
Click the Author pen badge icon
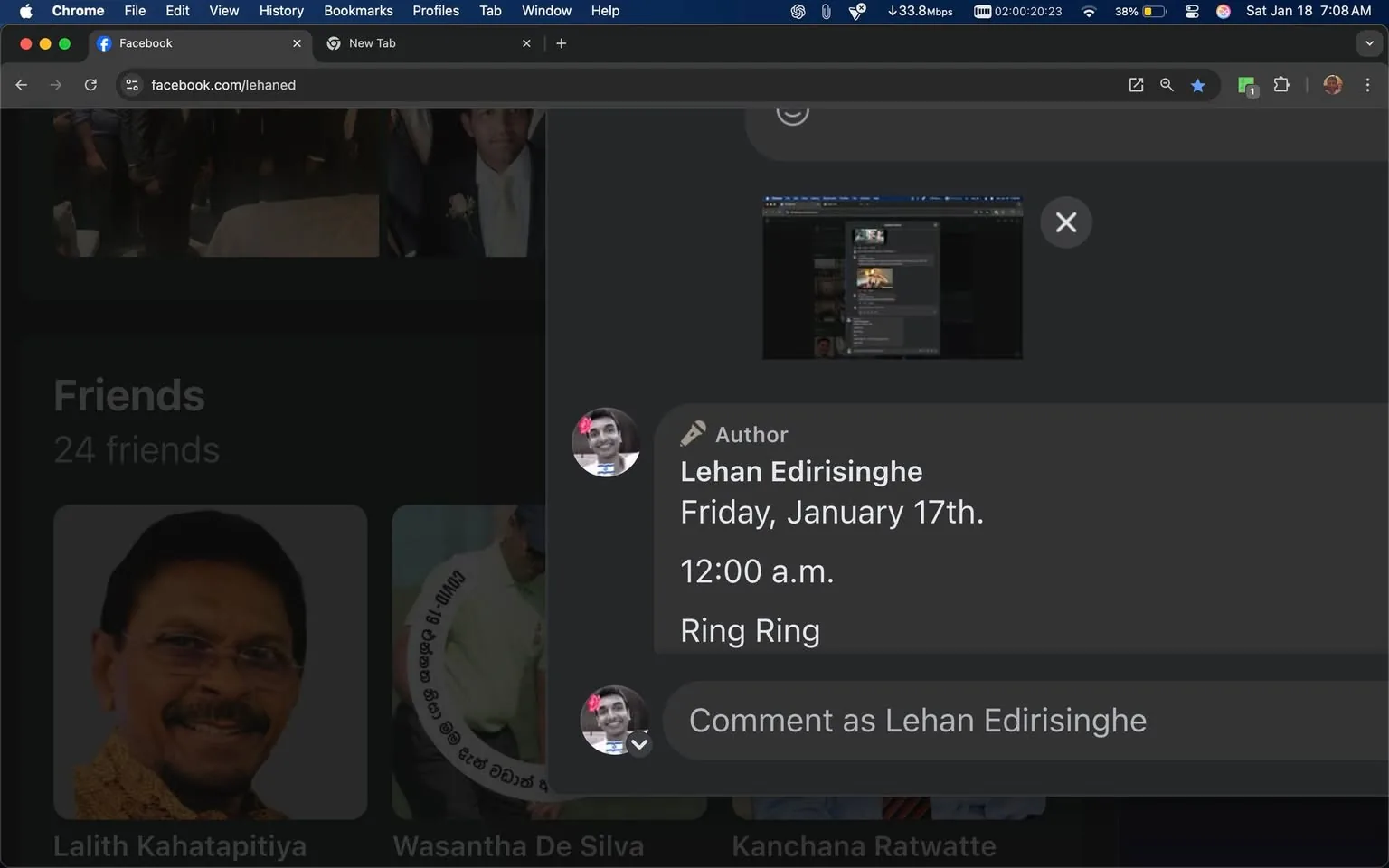pyautogui.click(x=693, y=433)
